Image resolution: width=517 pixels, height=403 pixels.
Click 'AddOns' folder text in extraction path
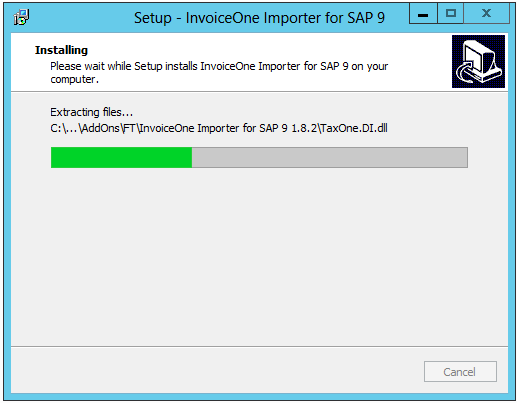(x=100, y=128)
